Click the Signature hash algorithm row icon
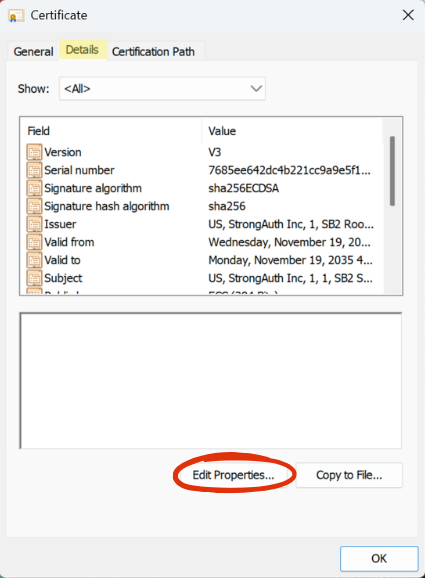 34,206
